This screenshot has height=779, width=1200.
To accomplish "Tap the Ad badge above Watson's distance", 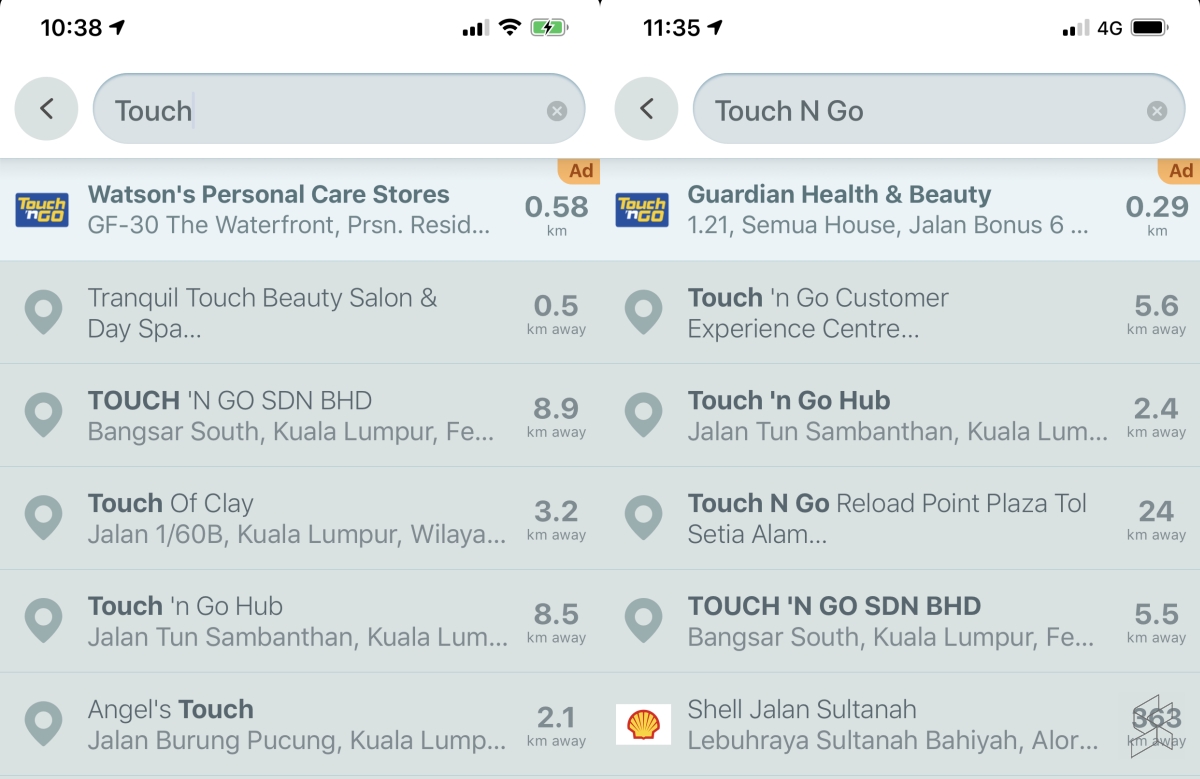I will tap(581, 171).
